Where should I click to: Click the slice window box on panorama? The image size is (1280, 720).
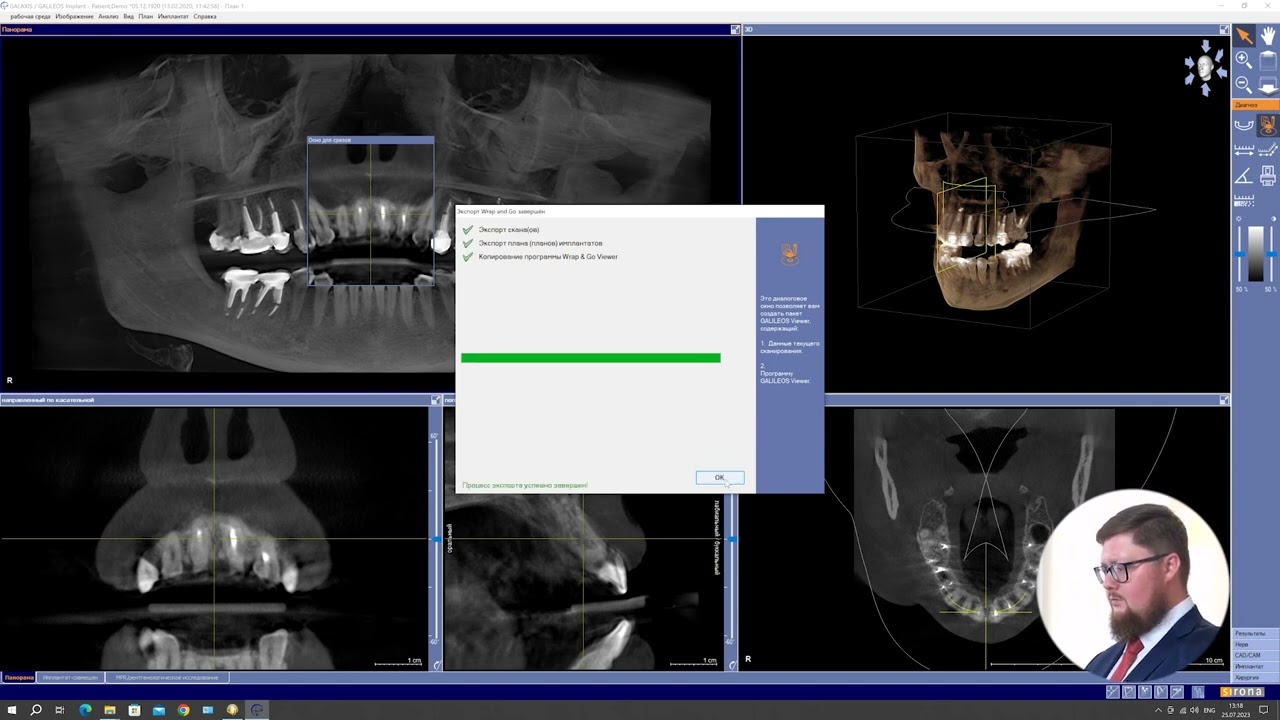(371, 211)
